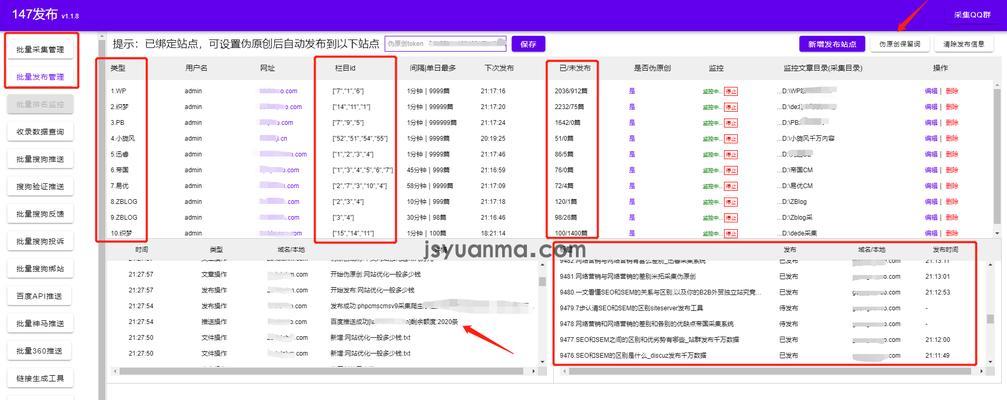Viewport: 1007px width, 400px height.
Task: Click article 9476 SEO和SEM的区别是什么
Action: click(633, 355)
